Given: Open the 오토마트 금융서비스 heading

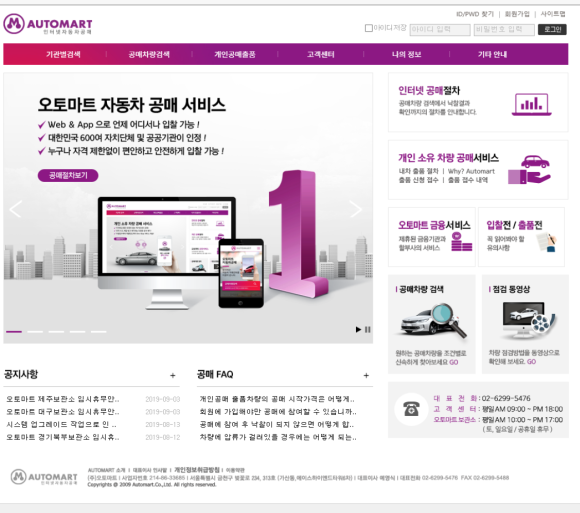Looking at the screenshot, I should click(x=434, y=225).
